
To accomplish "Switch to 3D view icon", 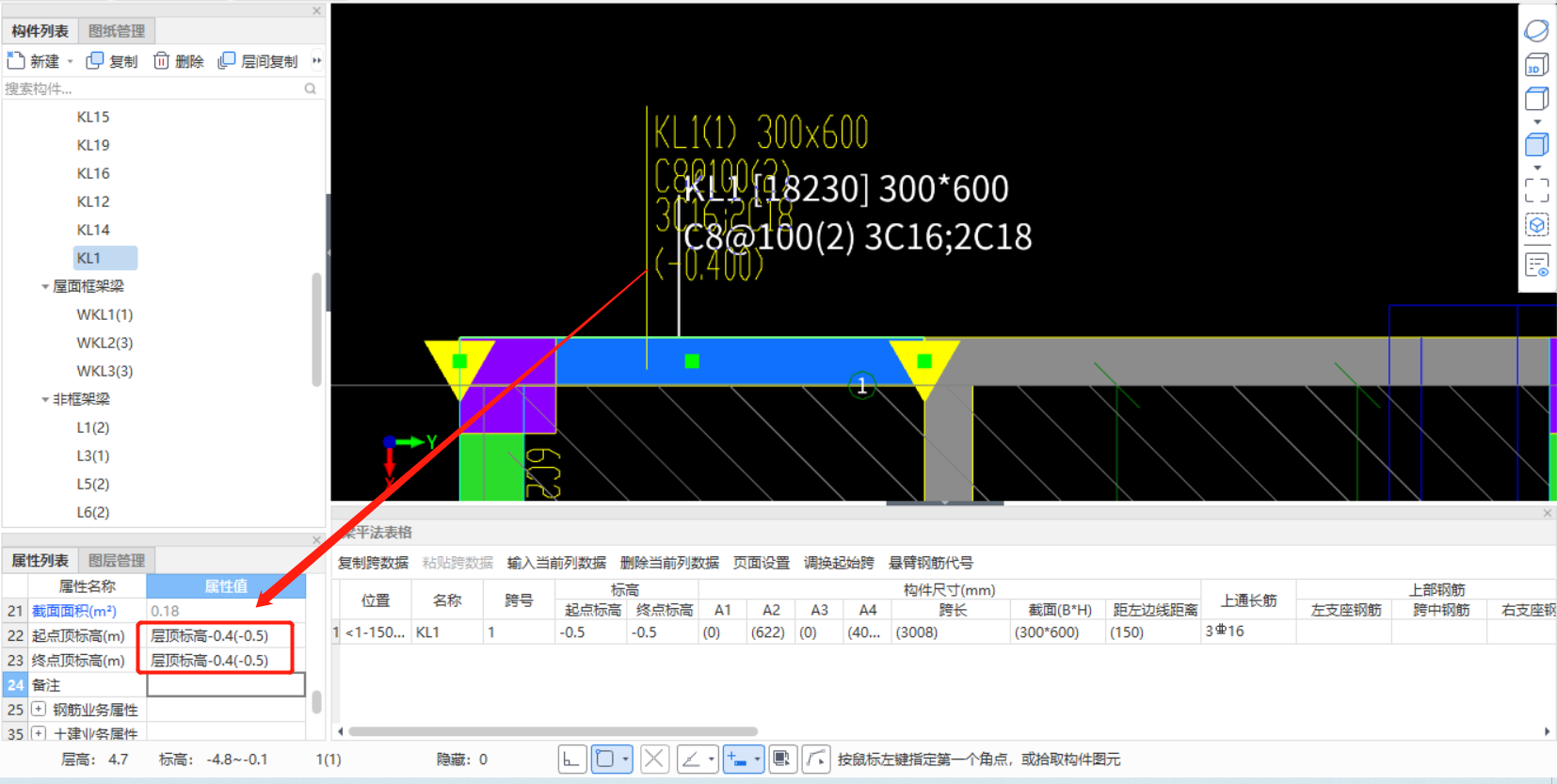I will 1536,65.
